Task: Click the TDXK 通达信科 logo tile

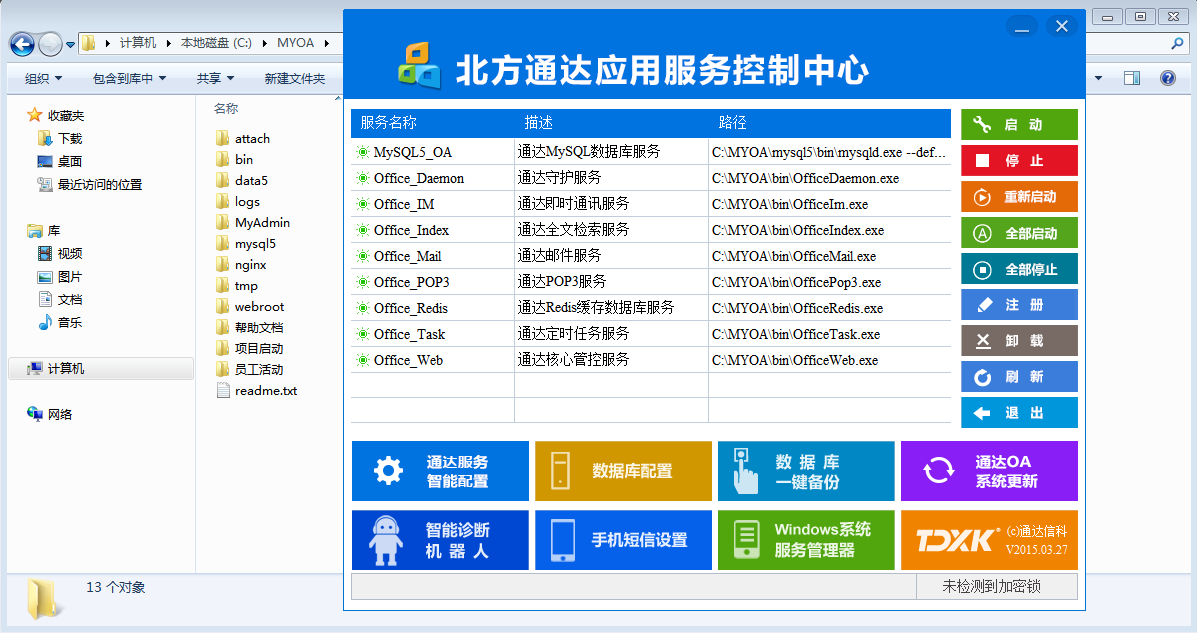Action: coord(989,540)
